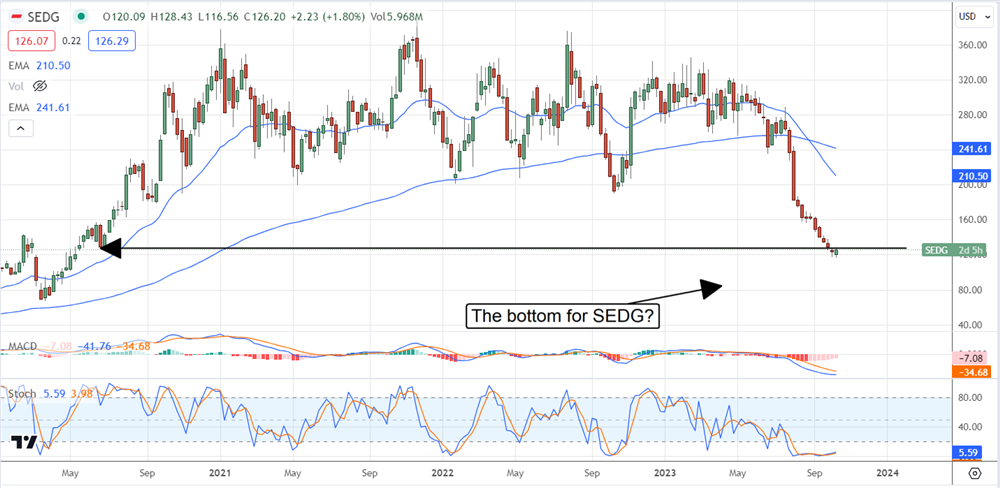This screenshot has height=488, width=1000.
Task: Click the SEDG company logo icon
Action: [15, 15]
